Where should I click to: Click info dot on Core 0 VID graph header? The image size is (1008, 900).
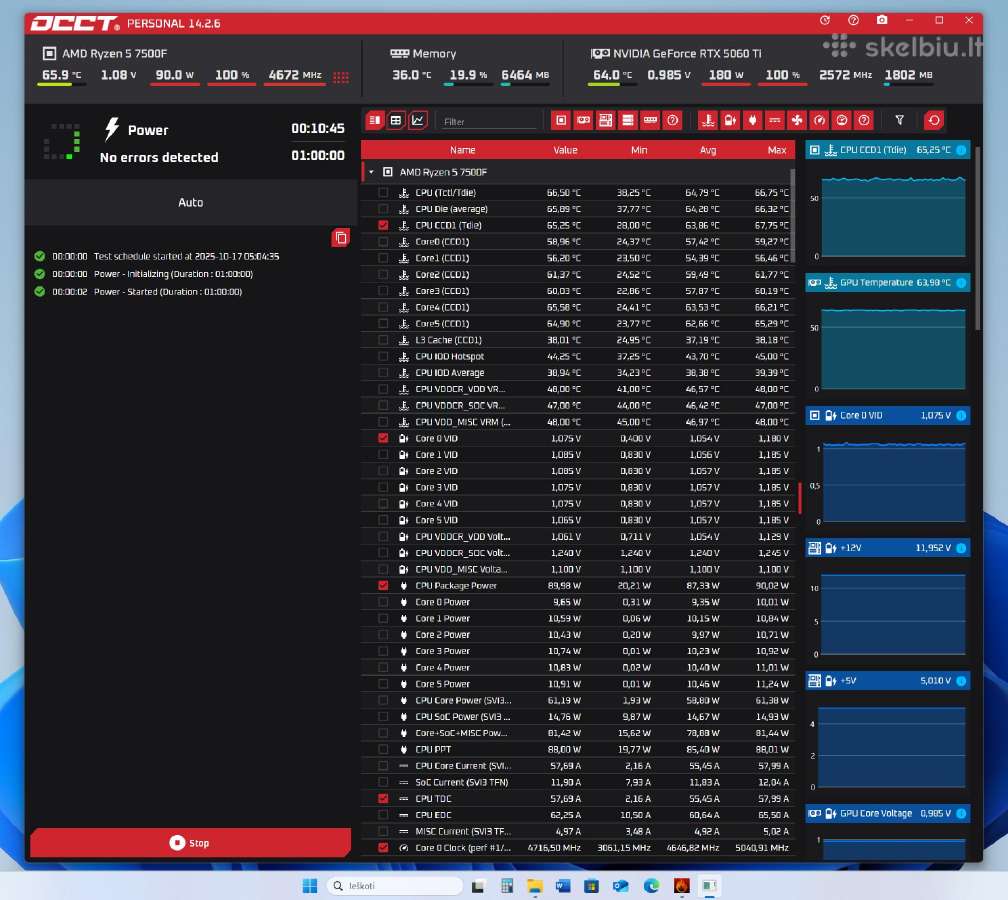(961, 415)
